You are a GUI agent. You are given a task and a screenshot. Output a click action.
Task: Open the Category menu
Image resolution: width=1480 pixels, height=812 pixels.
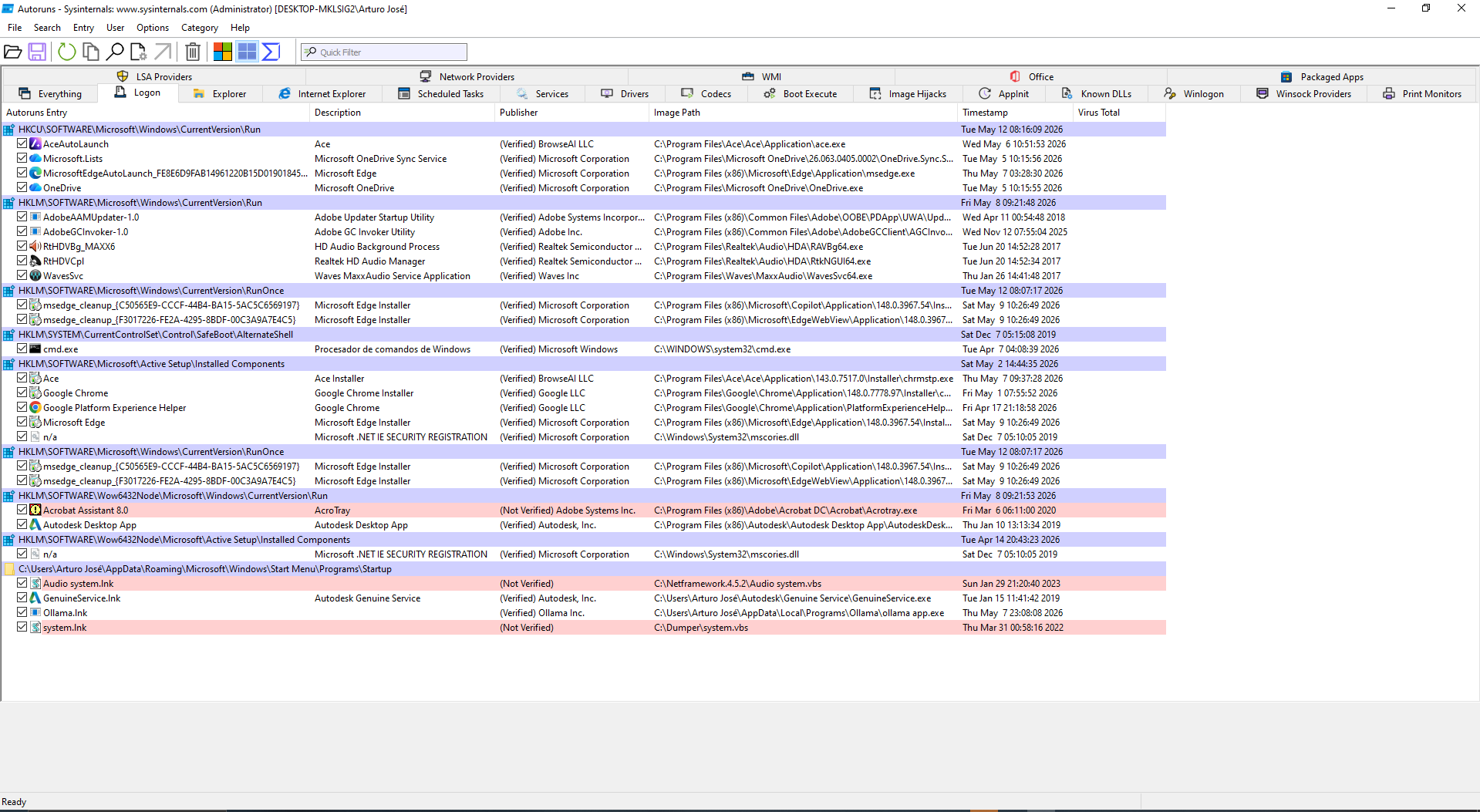[x=200, y=28]
